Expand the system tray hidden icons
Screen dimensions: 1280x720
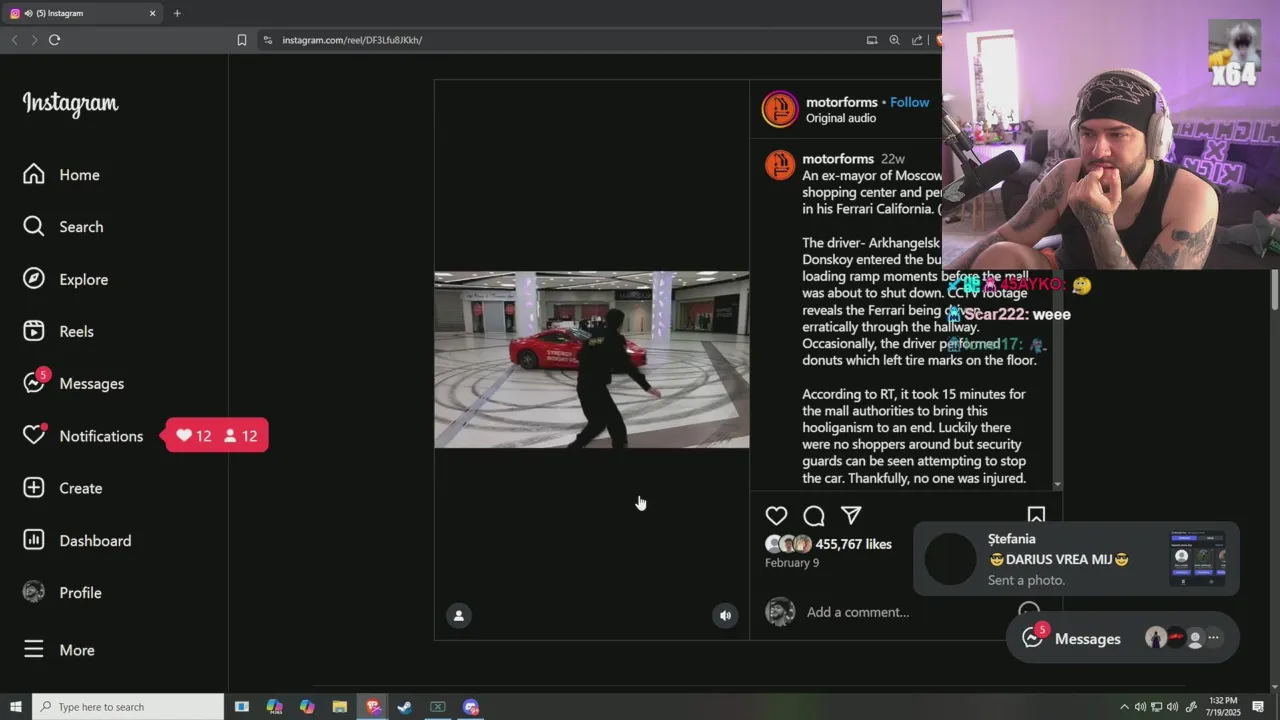1124,707
